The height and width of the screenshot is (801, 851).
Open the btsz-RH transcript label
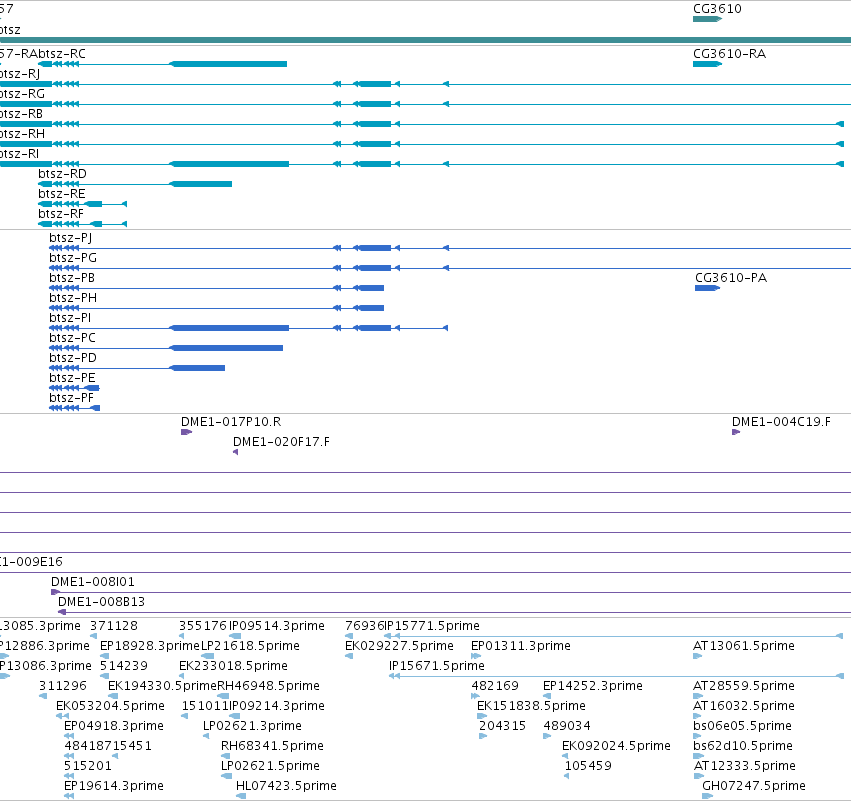click(x=22, y=134)
